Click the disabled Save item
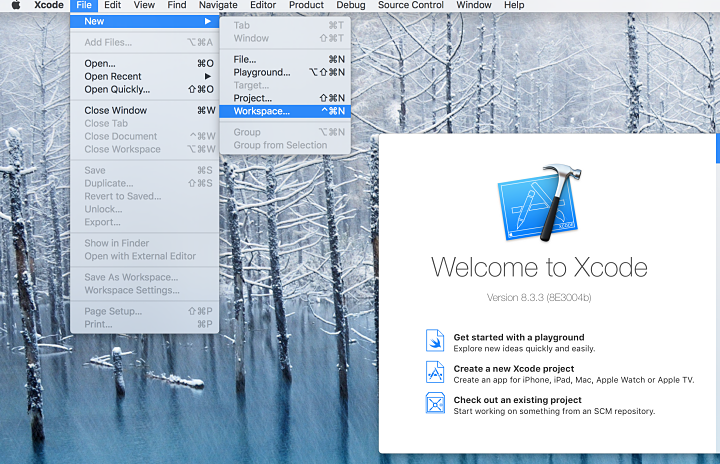720x464 pixels. coord(145,170)
